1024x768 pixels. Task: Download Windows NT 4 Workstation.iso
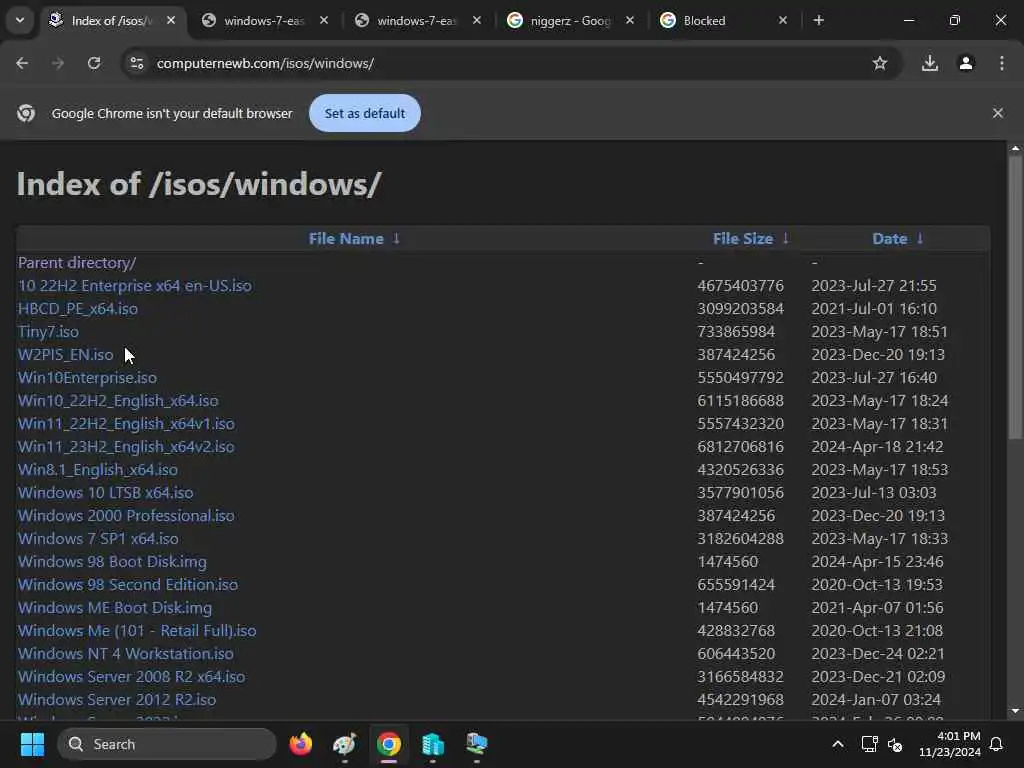(x=125, y=654)
